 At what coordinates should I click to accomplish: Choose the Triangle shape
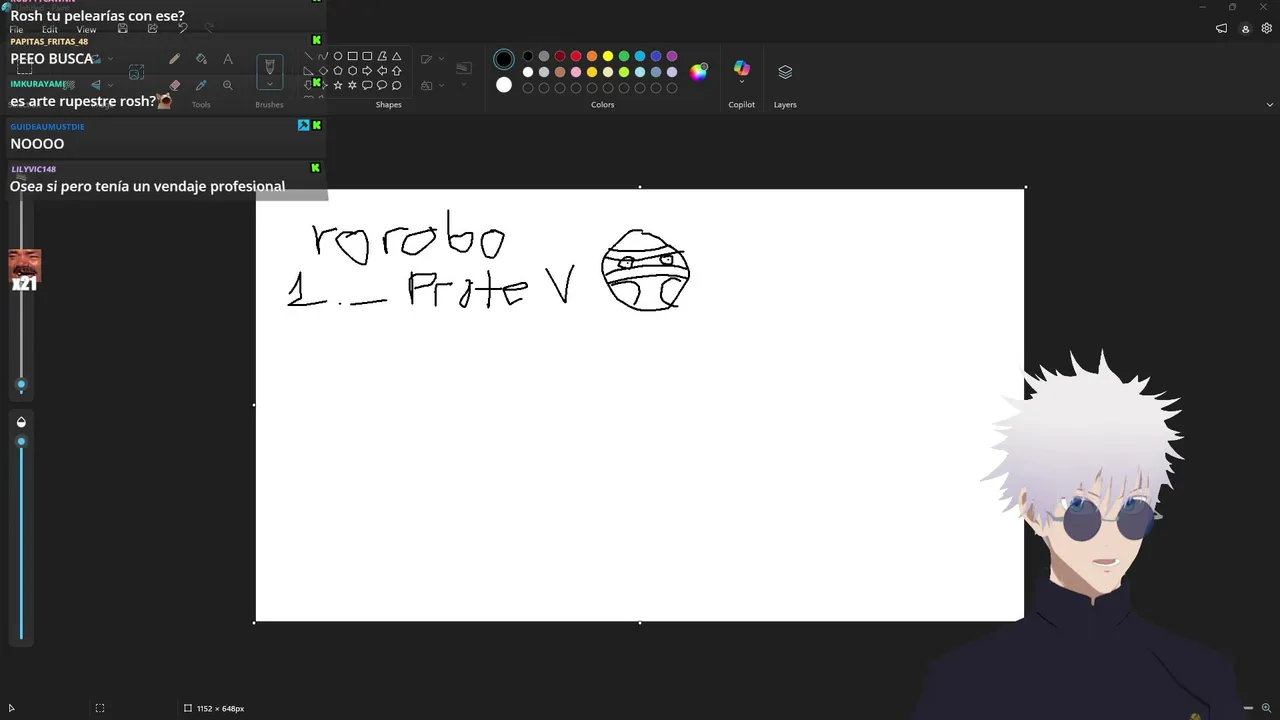point(397,56)
